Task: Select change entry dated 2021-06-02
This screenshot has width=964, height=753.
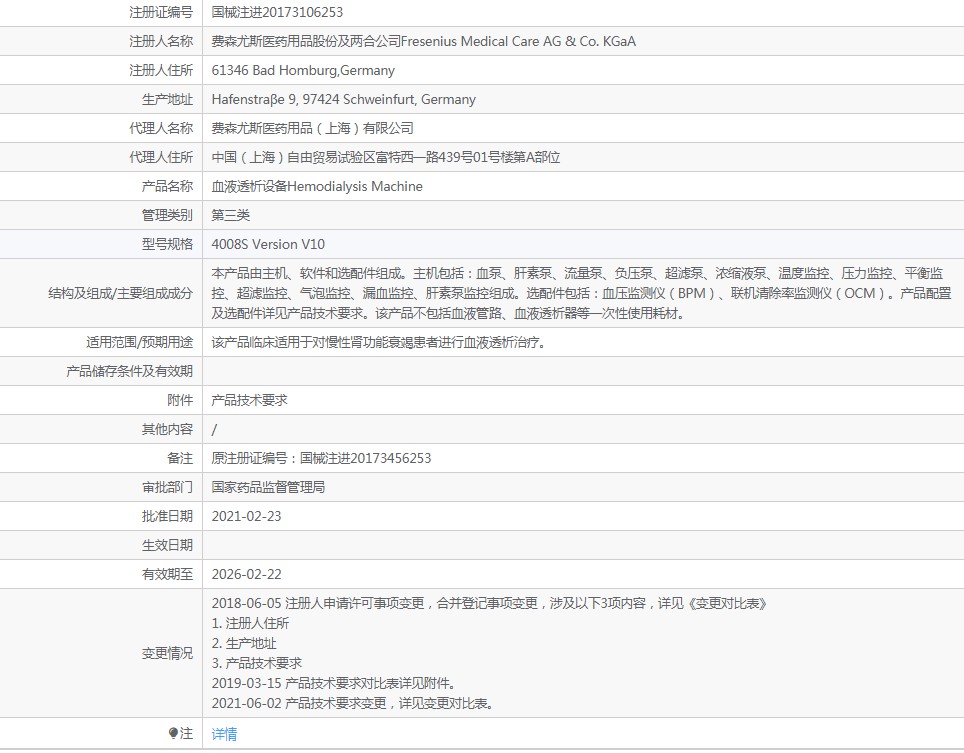Action: (353, 703)
